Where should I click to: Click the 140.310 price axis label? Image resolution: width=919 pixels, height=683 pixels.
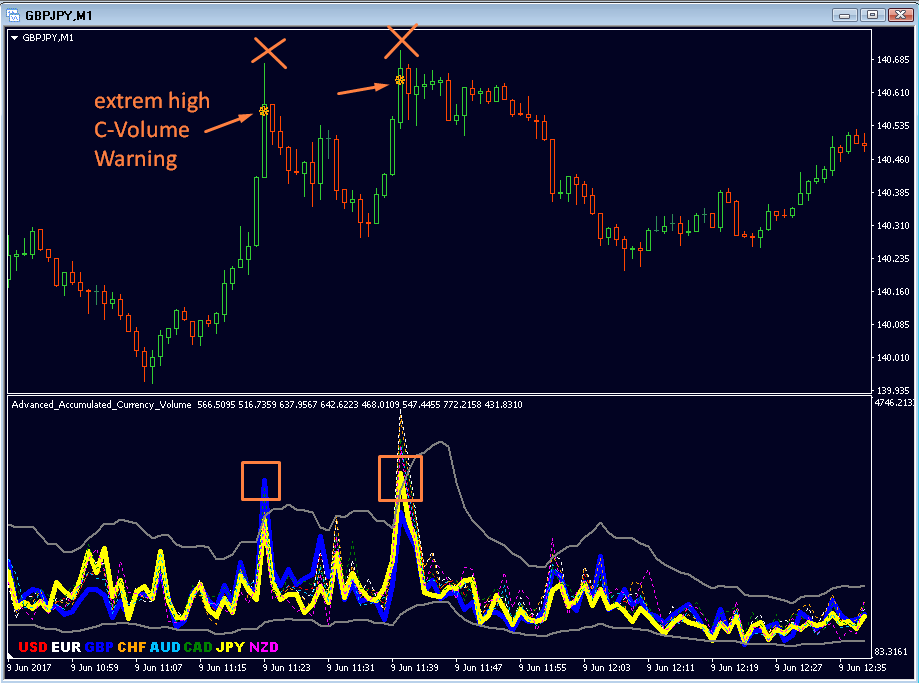[x=893, y=226]
